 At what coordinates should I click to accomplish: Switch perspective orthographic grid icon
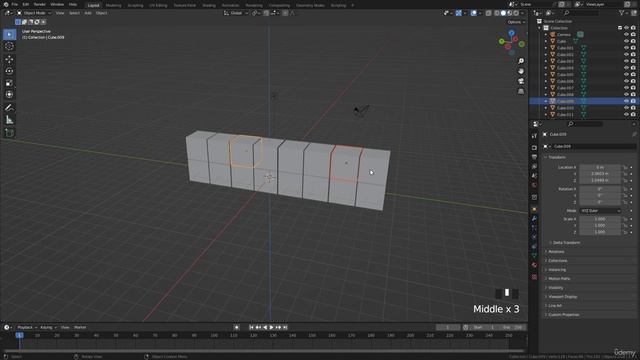pyautogui.click(x=521, y=91)
